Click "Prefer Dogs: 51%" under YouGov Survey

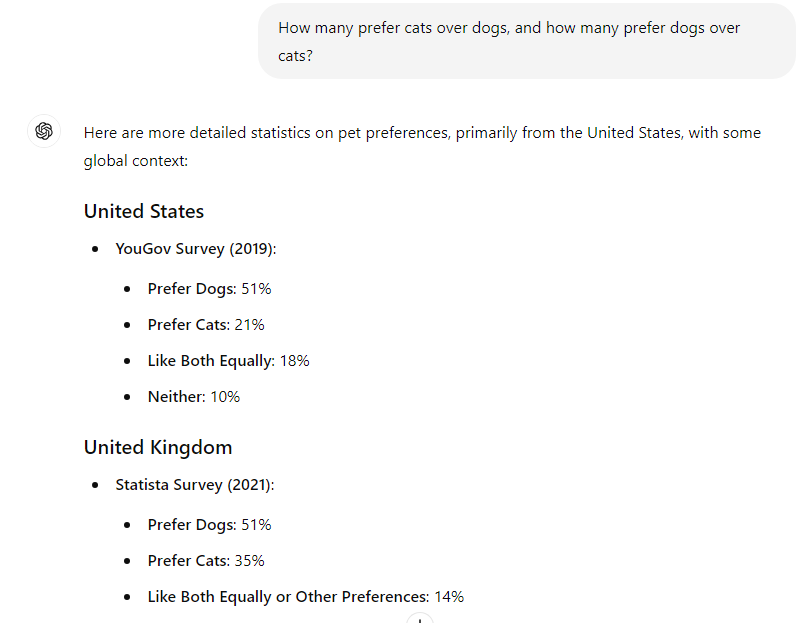pyautogui.click(x=209, y=289)
